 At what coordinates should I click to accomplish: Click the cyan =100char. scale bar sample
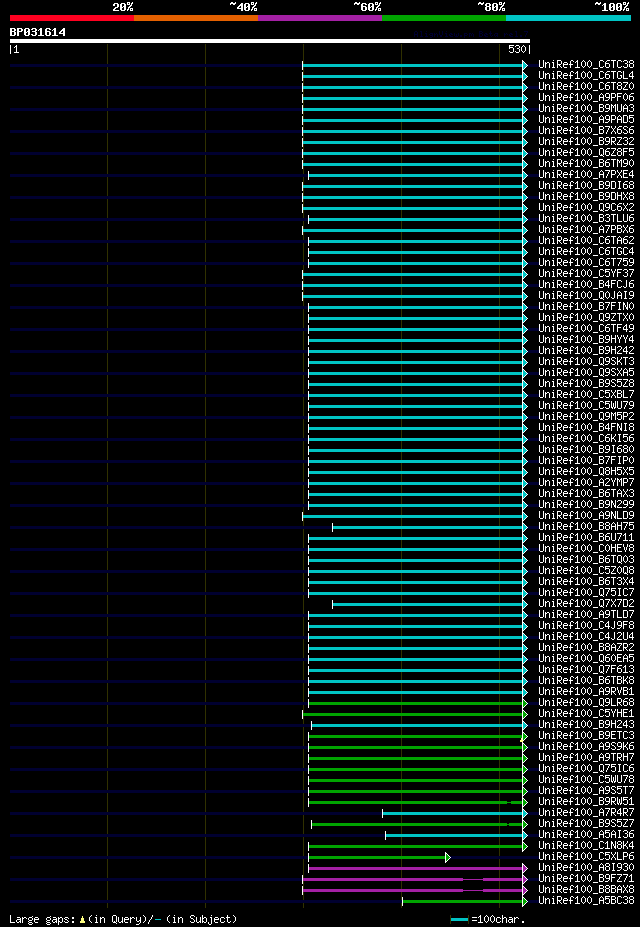tap(459, 919)
